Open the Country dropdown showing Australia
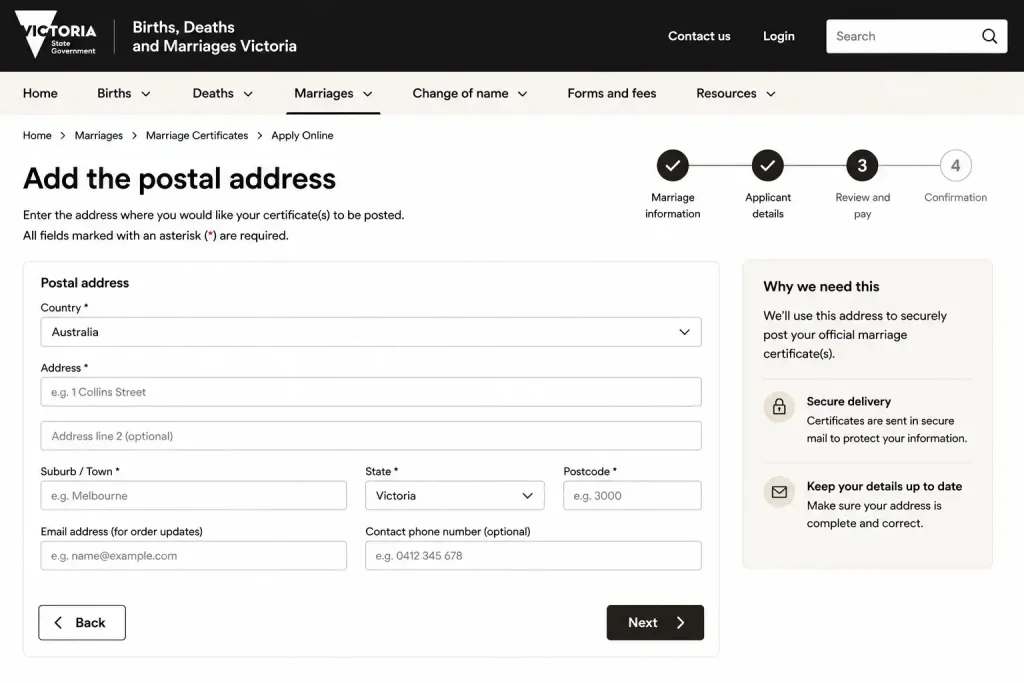 click(x=371, y=332)
